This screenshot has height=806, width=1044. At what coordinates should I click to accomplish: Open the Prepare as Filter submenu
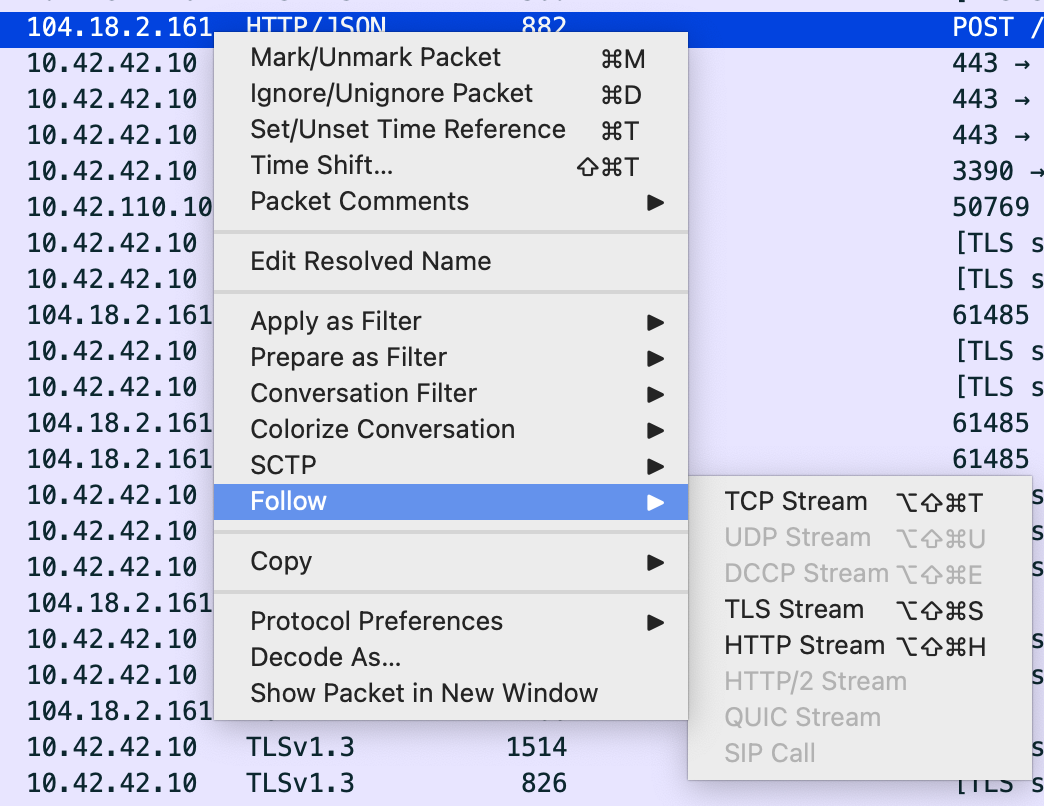point(348,358)
